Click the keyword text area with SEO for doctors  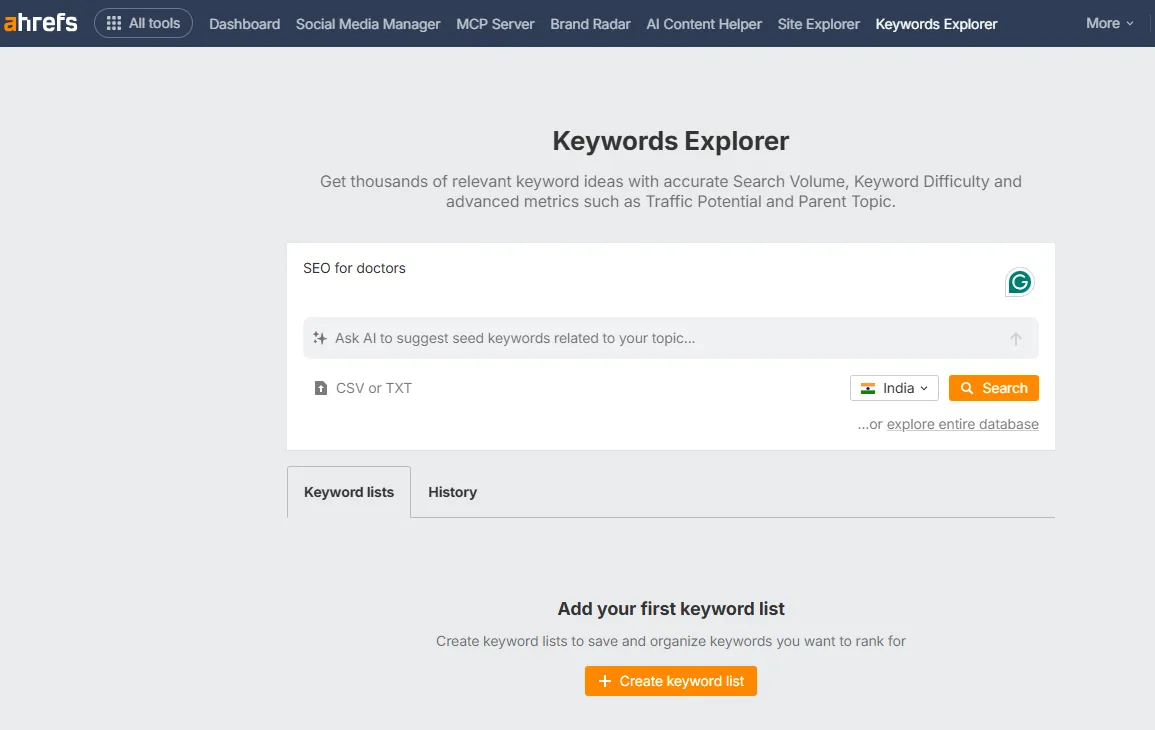point(640,280)
